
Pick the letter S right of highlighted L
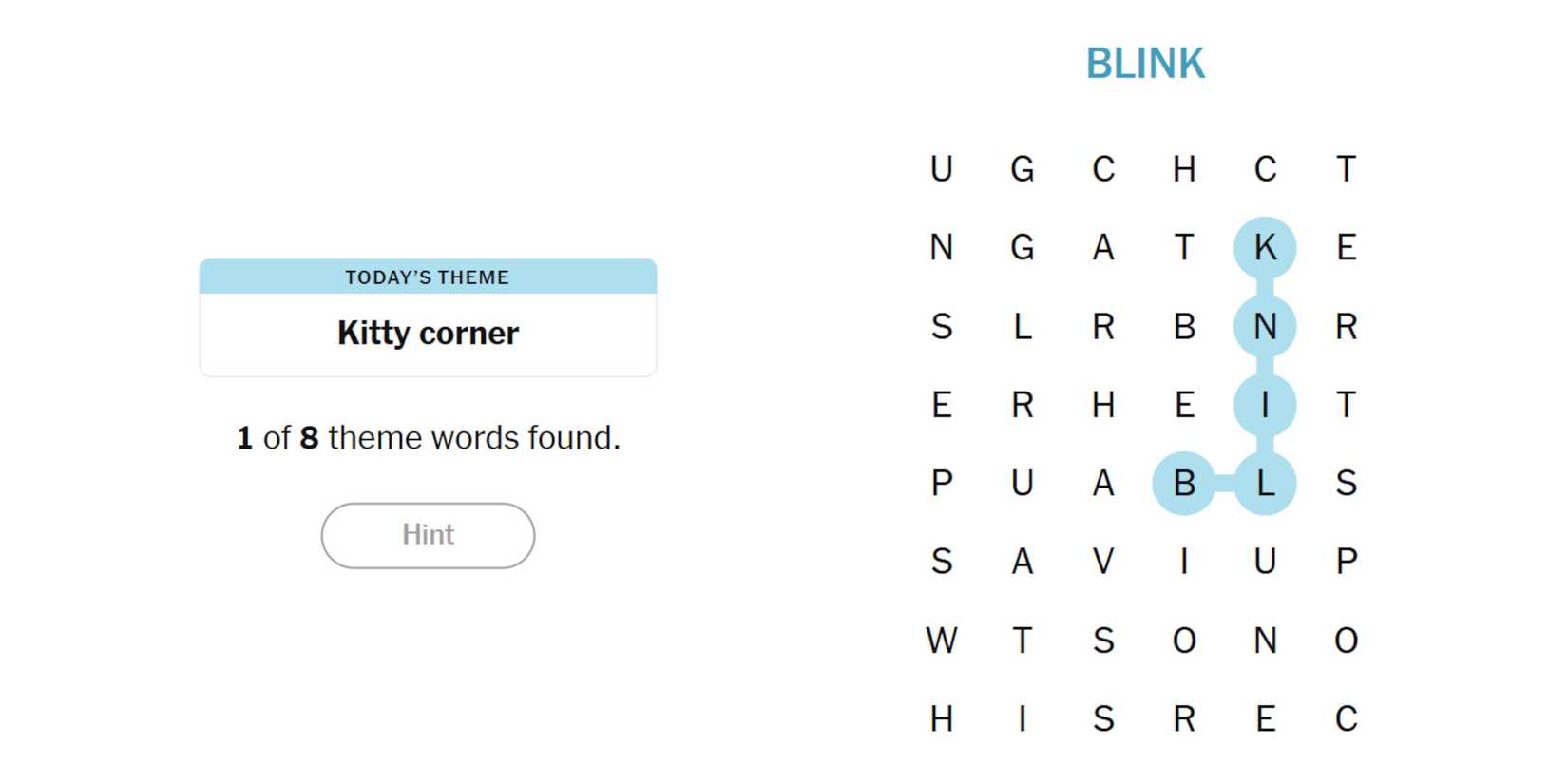click(x=1346, y=483)
